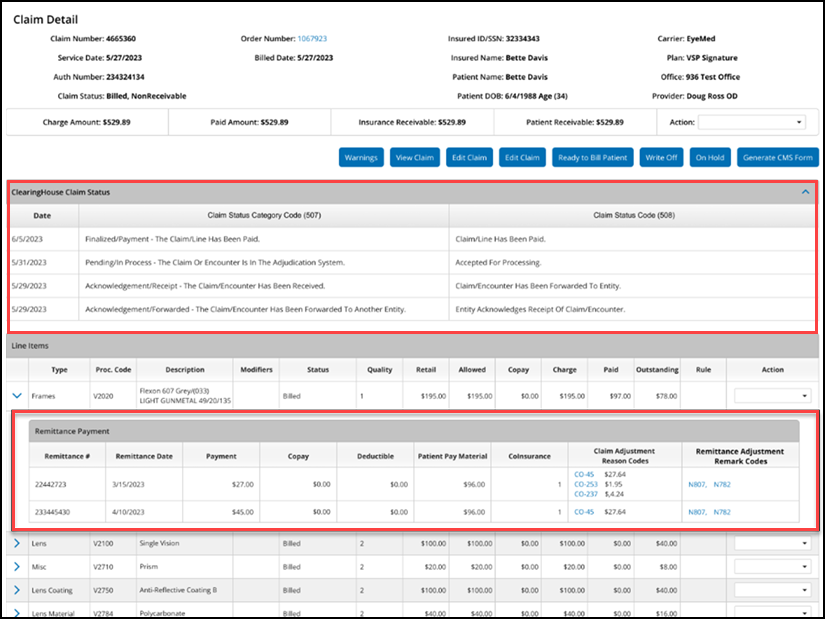Open the Action dropdown for the Frames row
Screen dimensions: 825x619
point(770,396)
